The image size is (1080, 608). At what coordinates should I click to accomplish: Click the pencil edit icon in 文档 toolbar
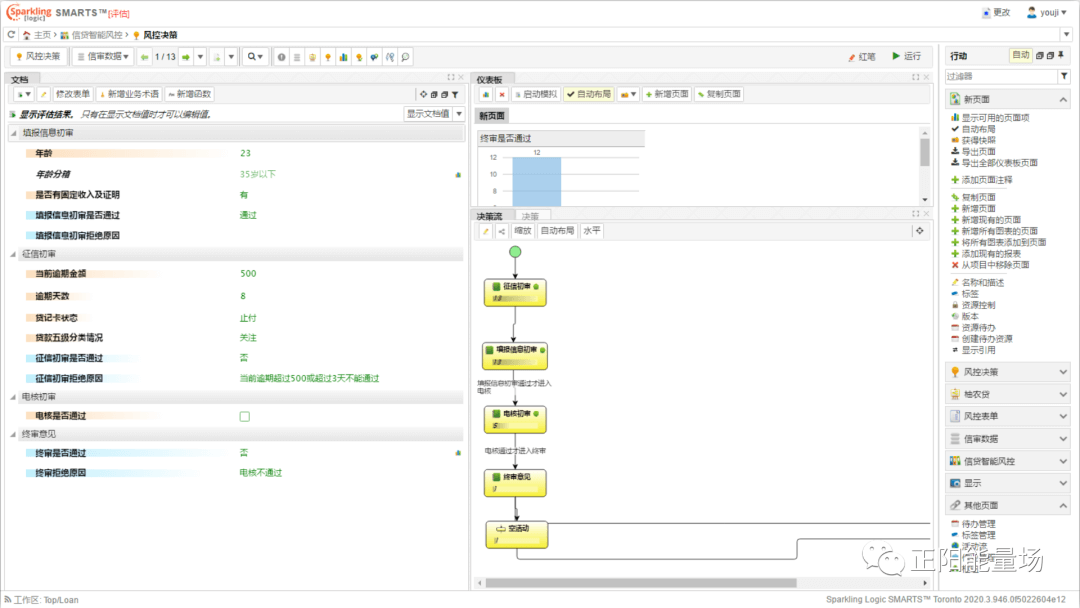[43, 94]
